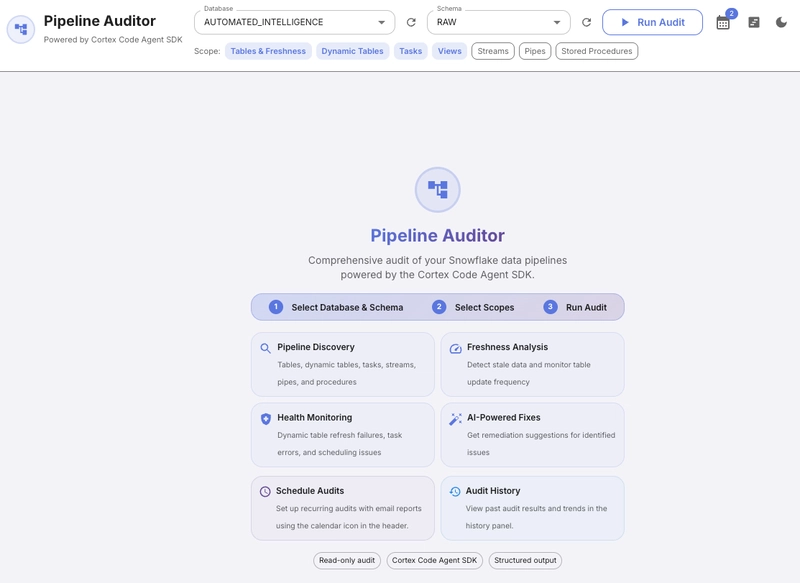This screenshot has height=583, width=800.
Task: Expand schema list with arrow
Action: pos(557,22)
